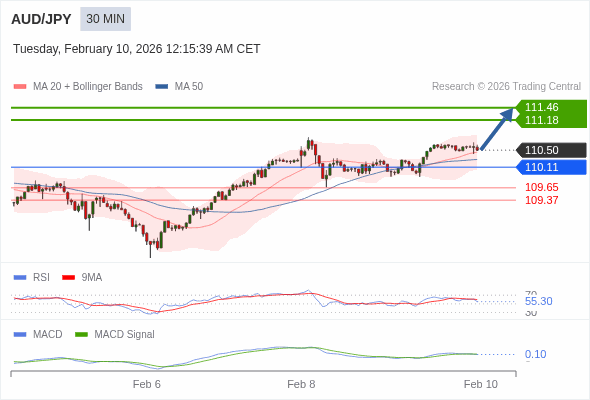Click the MACD legend swatch
The image size is (590, 400).
pyautogui.click(x=20, y=335)
